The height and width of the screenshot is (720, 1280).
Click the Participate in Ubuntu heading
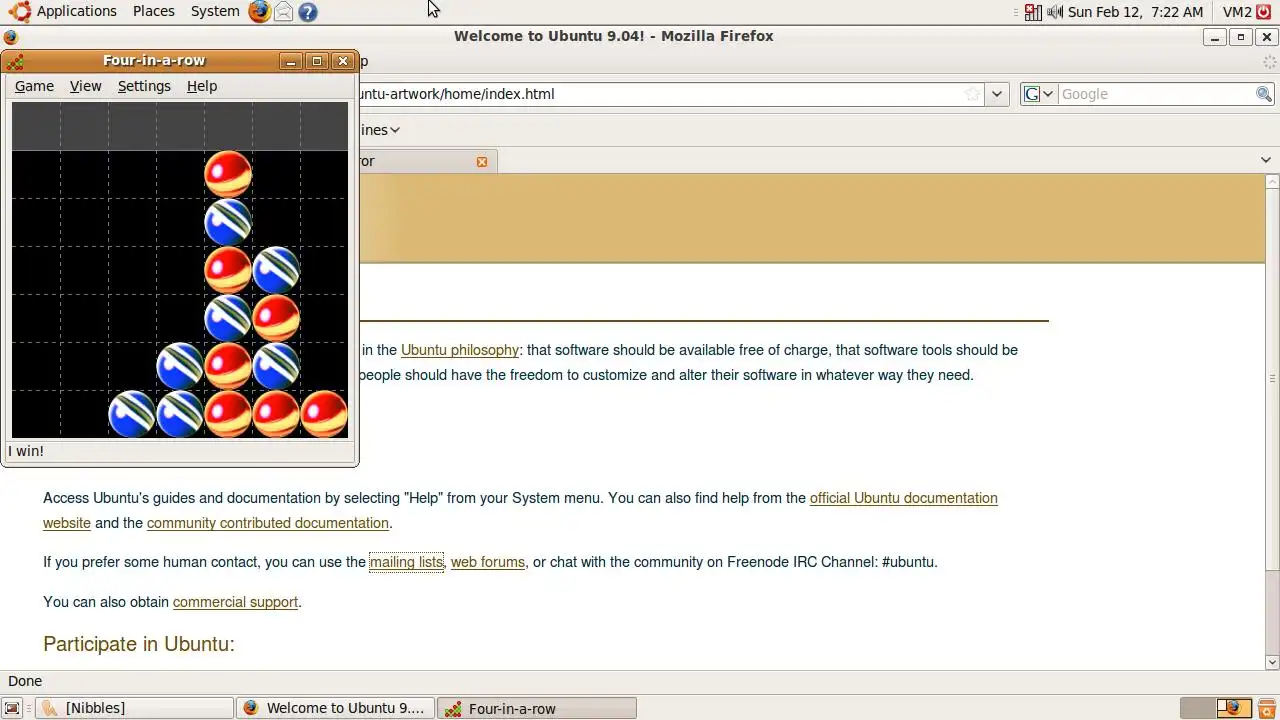tap(139, 644)
